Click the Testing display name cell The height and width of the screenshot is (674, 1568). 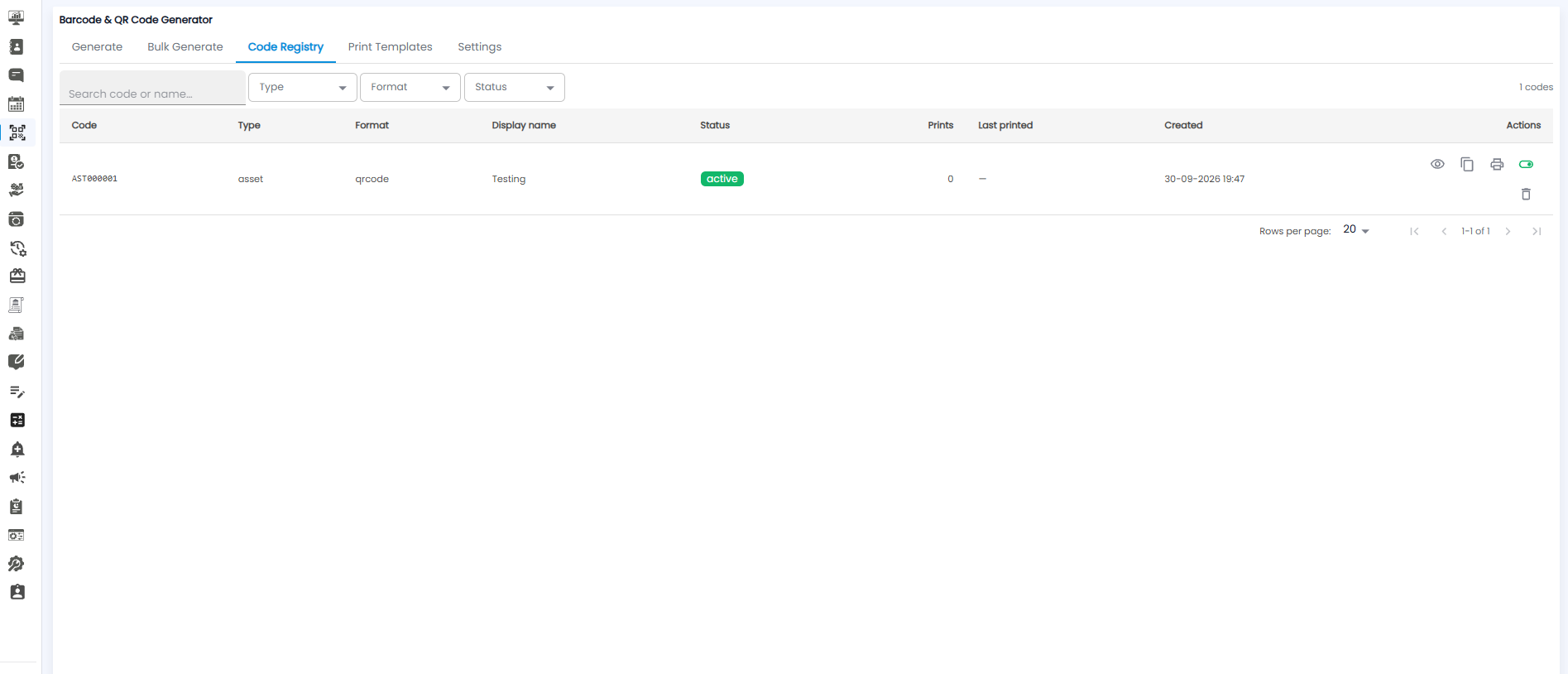(x=509, y=179)
